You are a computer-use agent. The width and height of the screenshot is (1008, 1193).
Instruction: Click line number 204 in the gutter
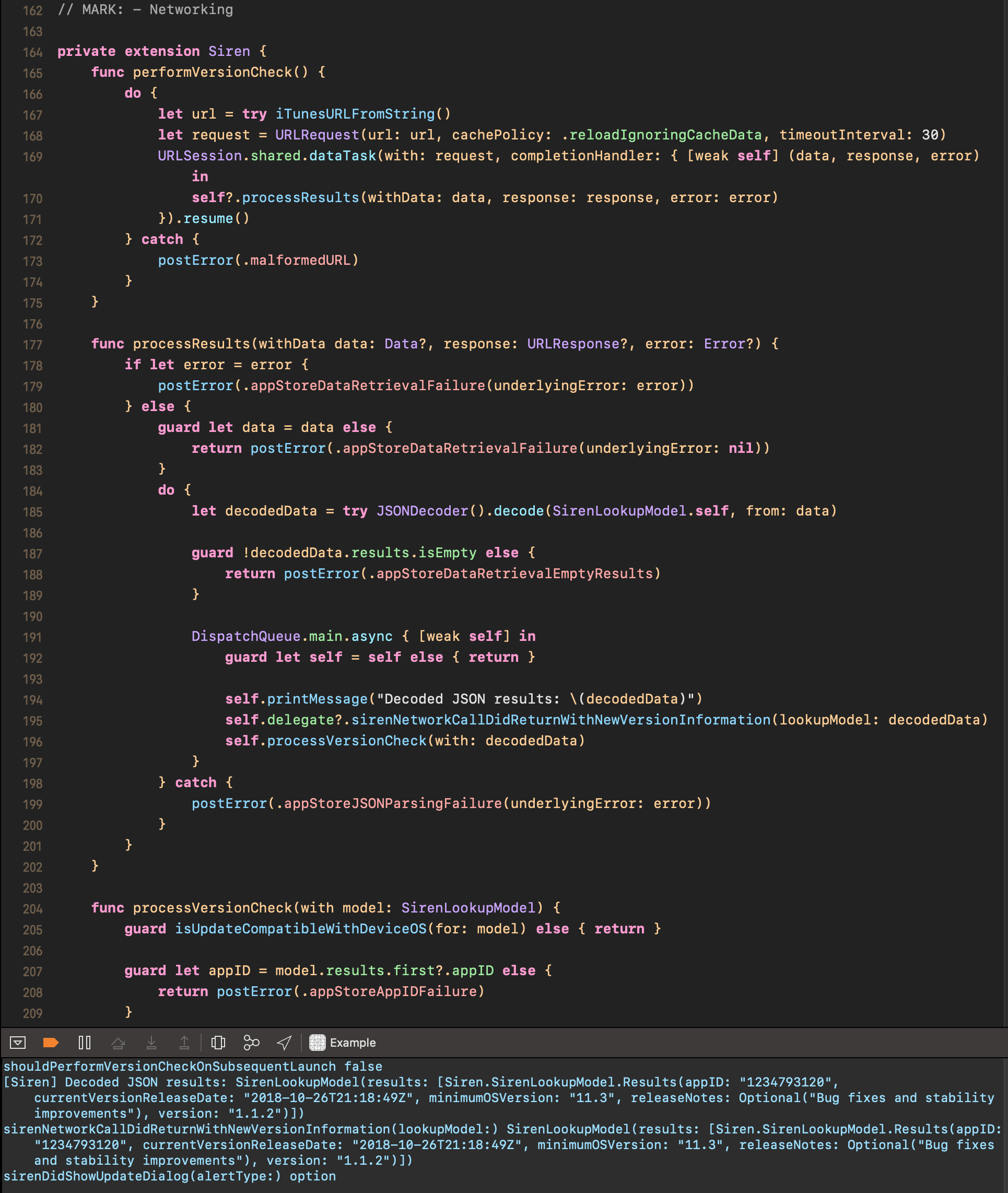click(32, 908)
